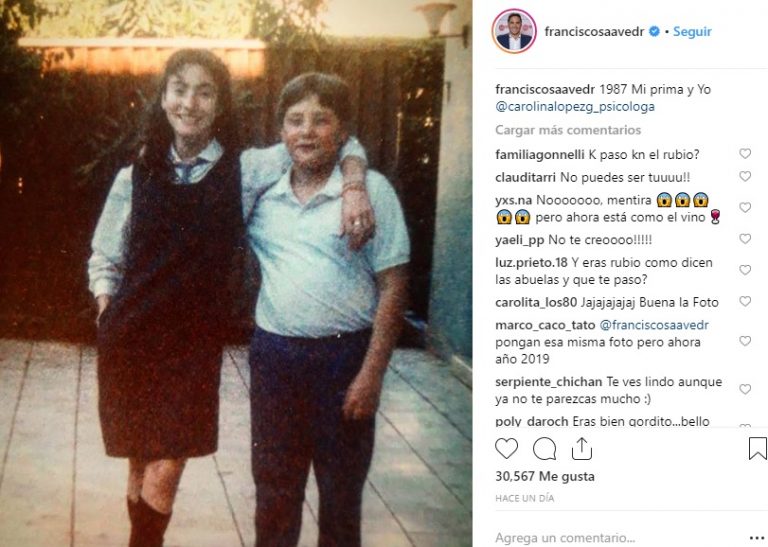Click the blue verified badge
The height and width of the screenshot is (547, 768).
[654, 31]
